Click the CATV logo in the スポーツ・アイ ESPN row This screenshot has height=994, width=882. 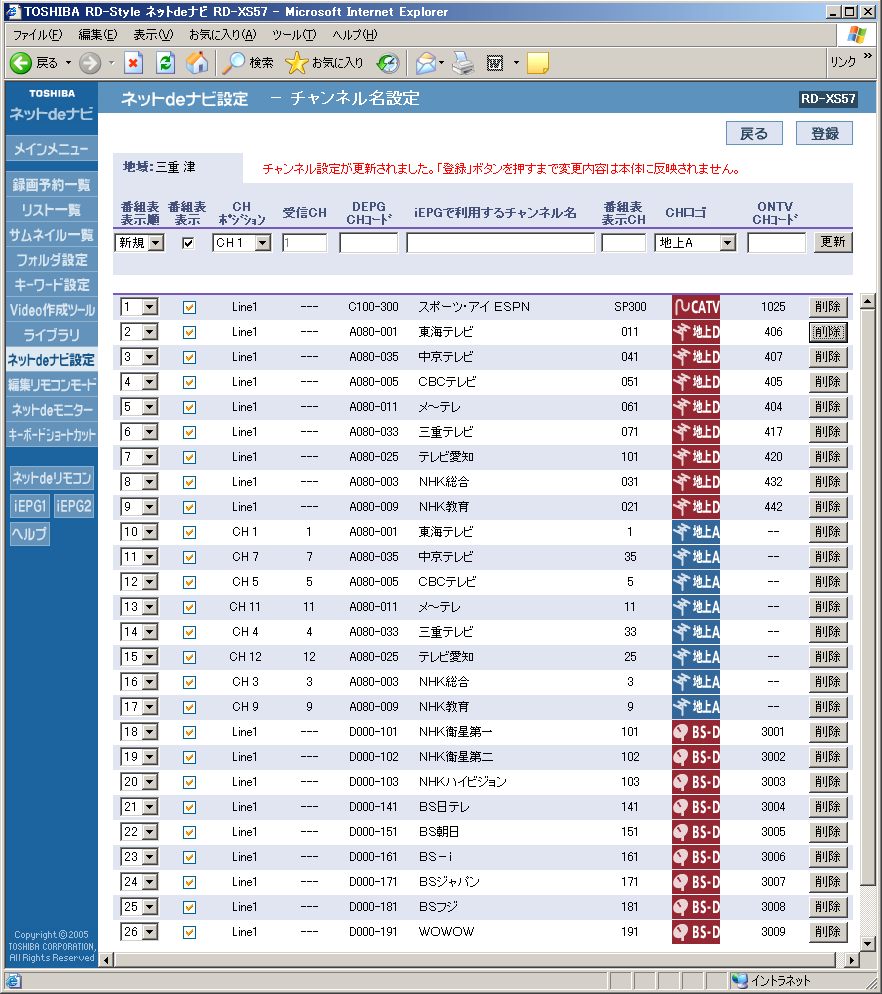coord(696,307)
